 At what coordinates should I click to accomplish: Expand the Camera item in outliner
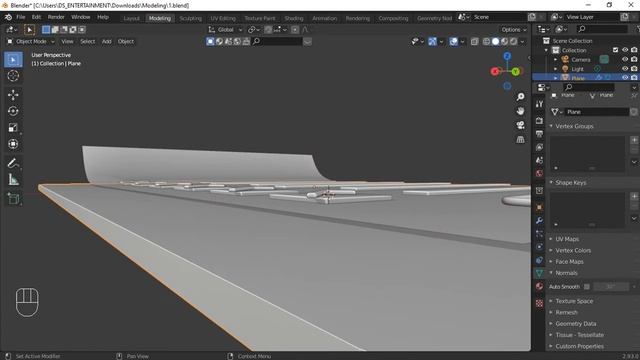[556, 60]
